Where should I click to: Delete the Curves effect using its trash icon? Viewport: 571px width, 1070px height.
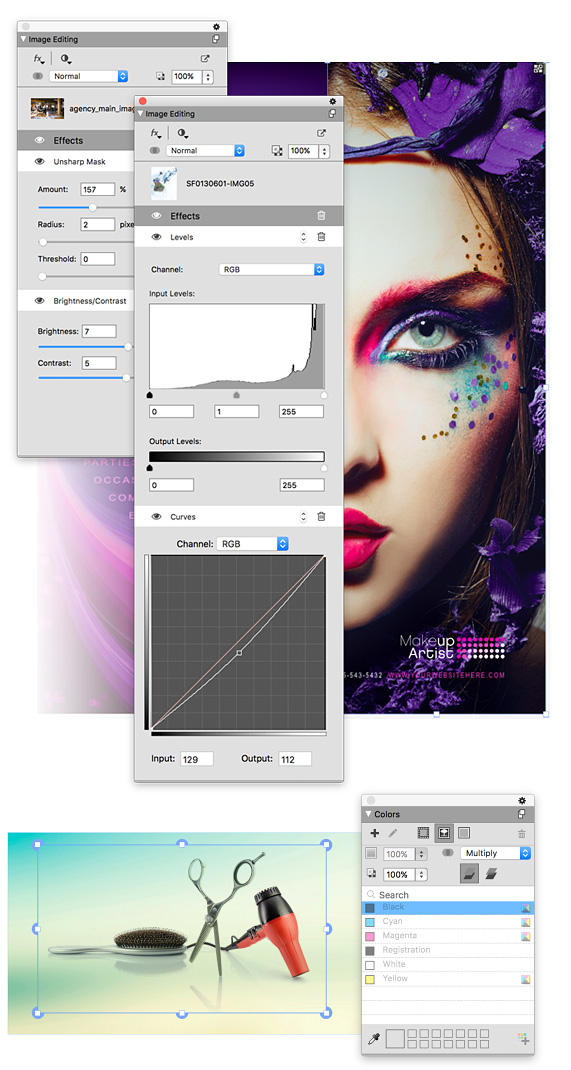click(x=321, y=517)
